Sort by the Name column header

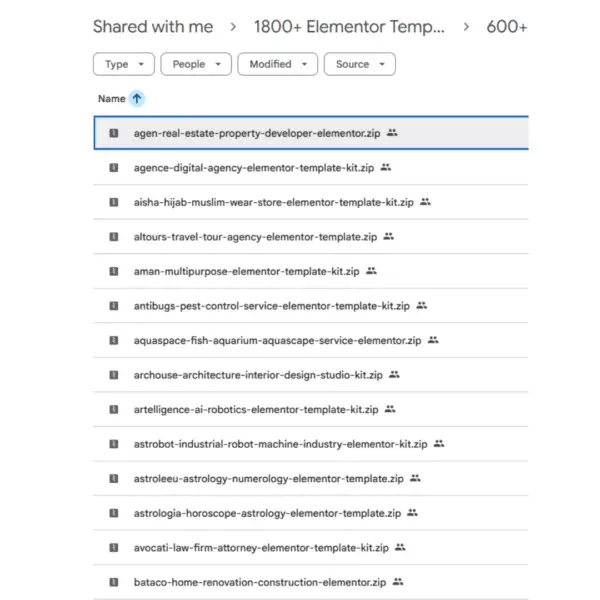pos(112,99)
